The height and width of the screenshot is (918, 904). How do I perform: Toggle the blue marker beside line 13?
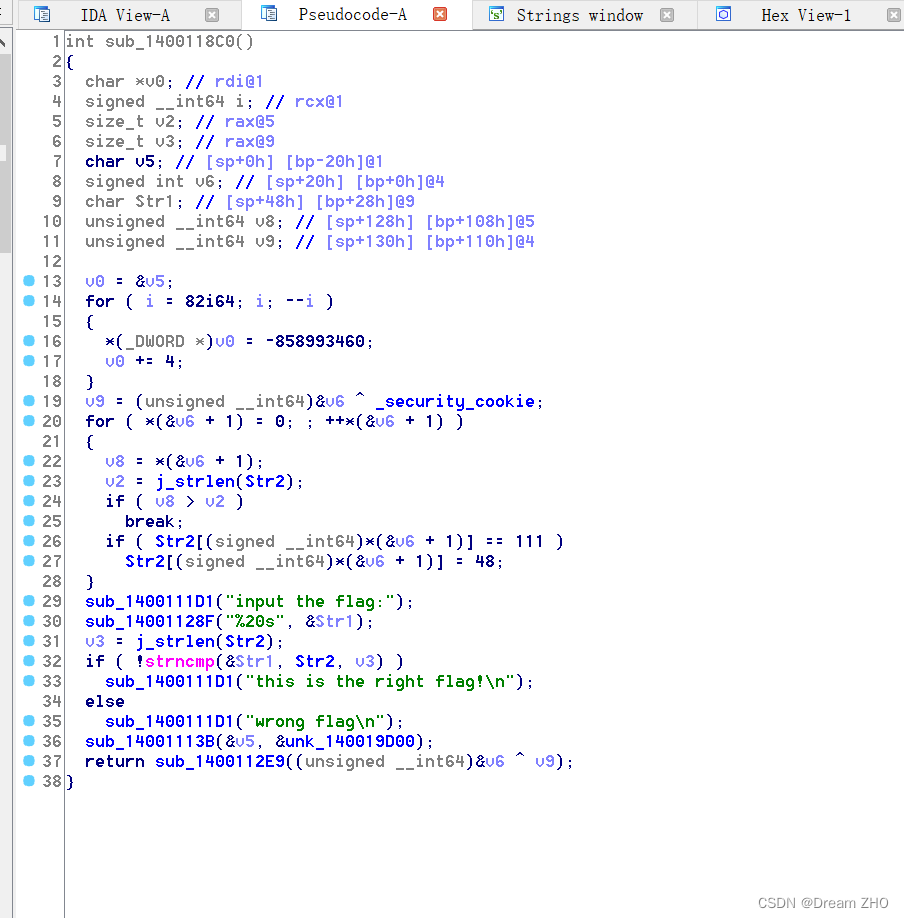click(x=27, y=282)
